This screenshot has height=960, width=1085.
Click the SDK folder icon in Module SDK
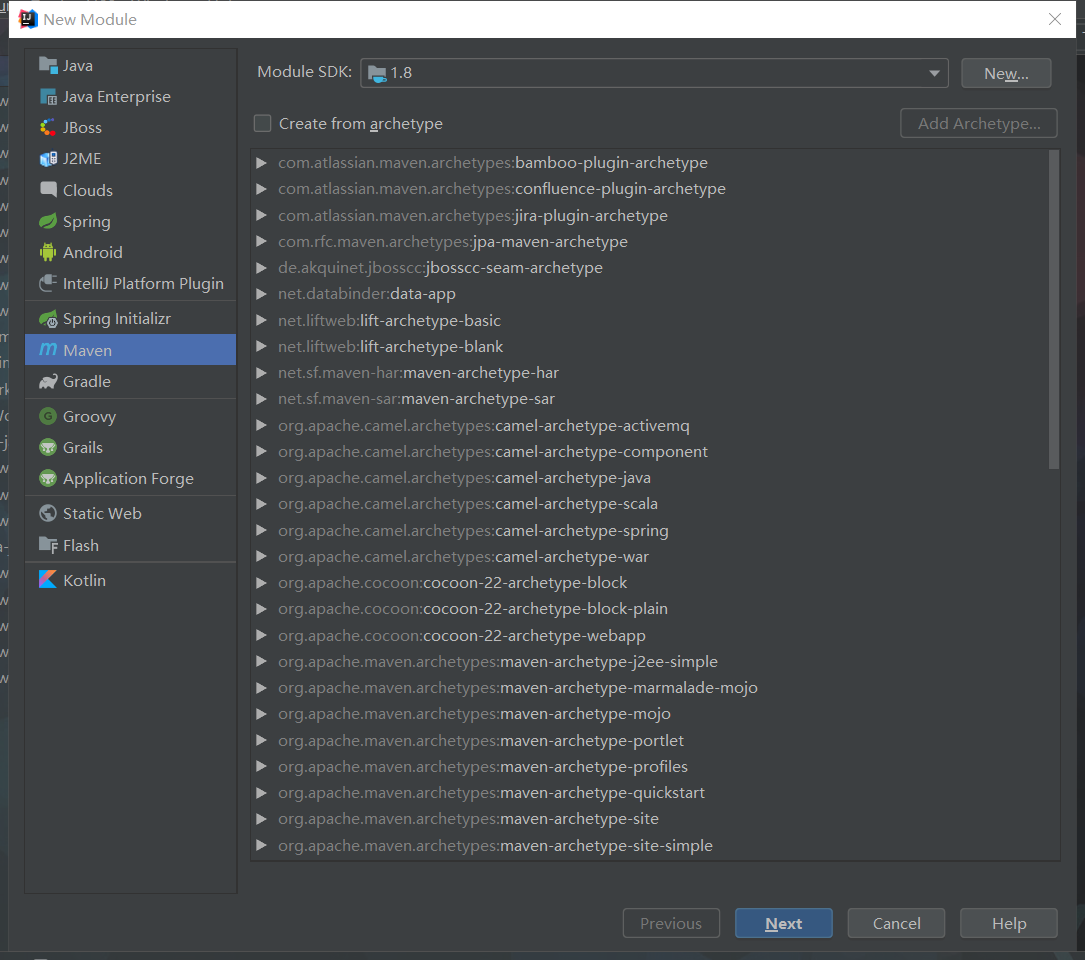click(377, 73)
